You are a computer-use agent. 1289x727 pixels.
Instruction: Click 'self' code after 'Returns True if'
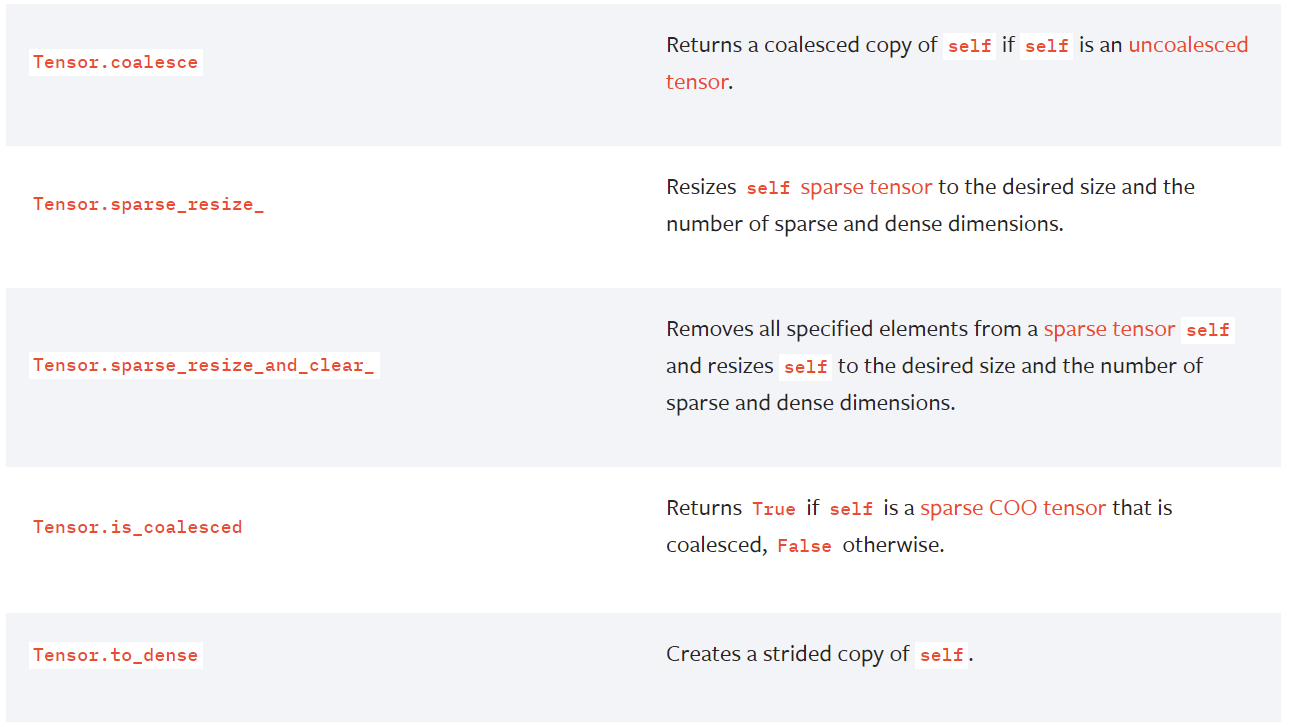(x=852, y=509)
